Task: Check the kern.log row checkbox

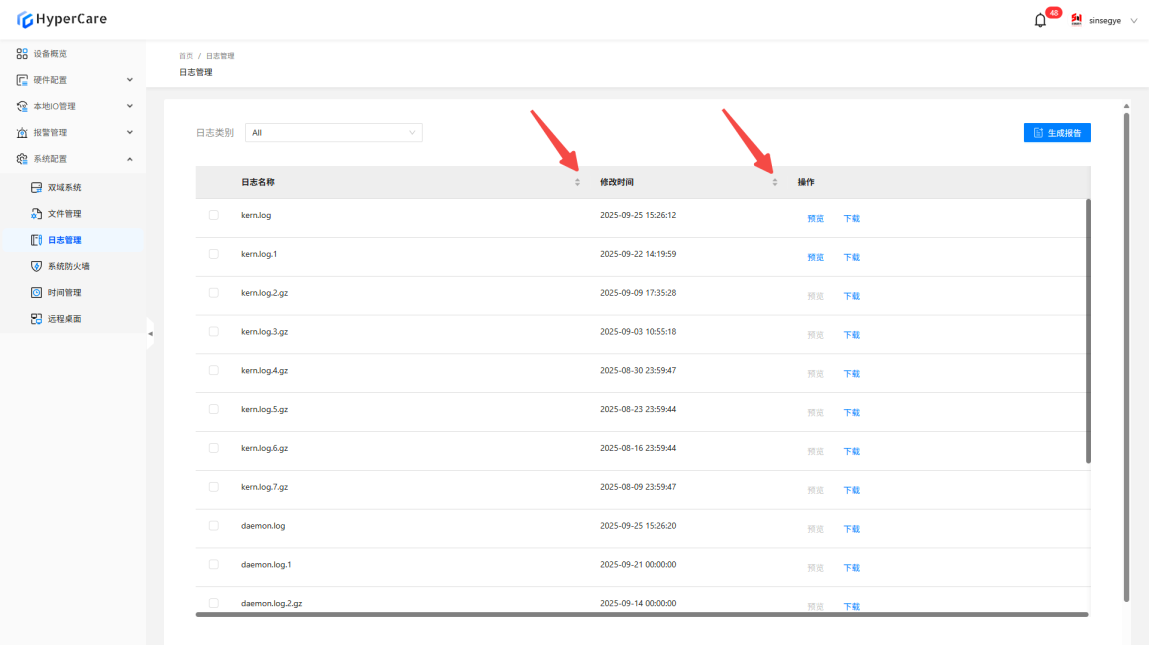Action: point(213,215)
